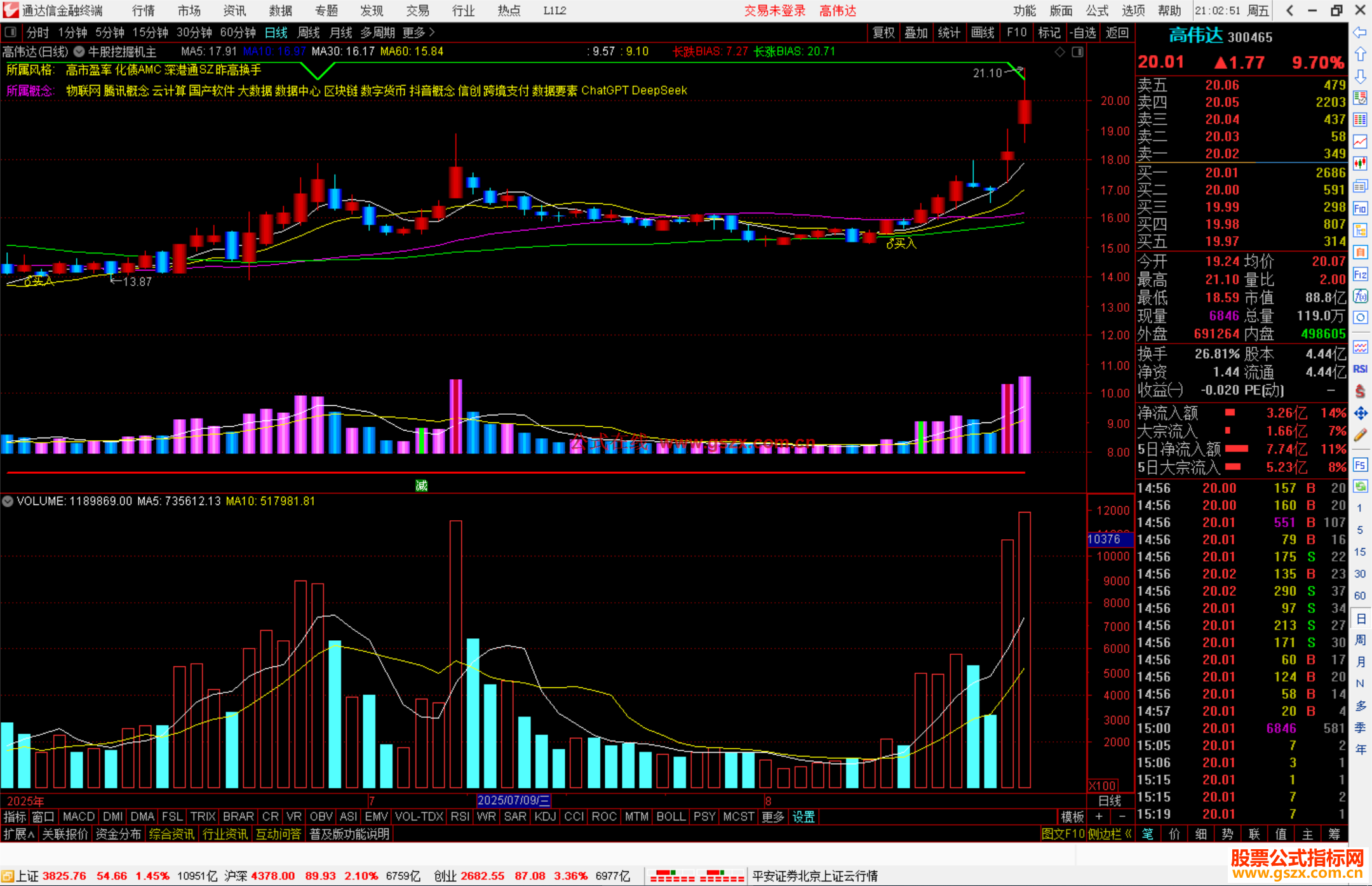Click the RSI indicator sidebar icon

1360,369
